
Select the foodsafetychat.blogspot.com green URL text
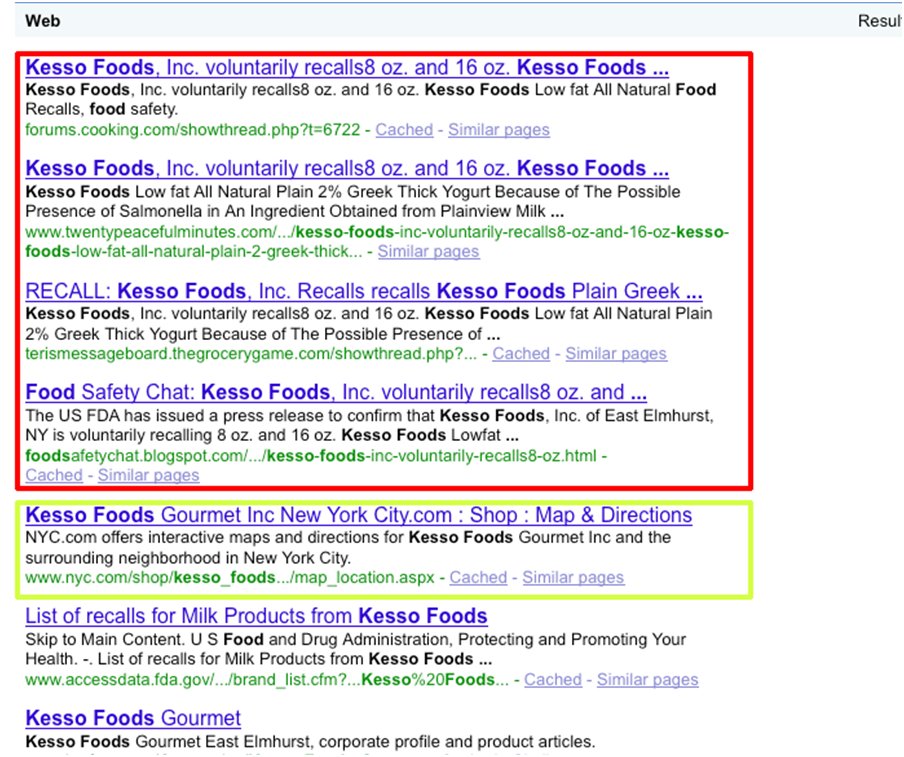311,456
